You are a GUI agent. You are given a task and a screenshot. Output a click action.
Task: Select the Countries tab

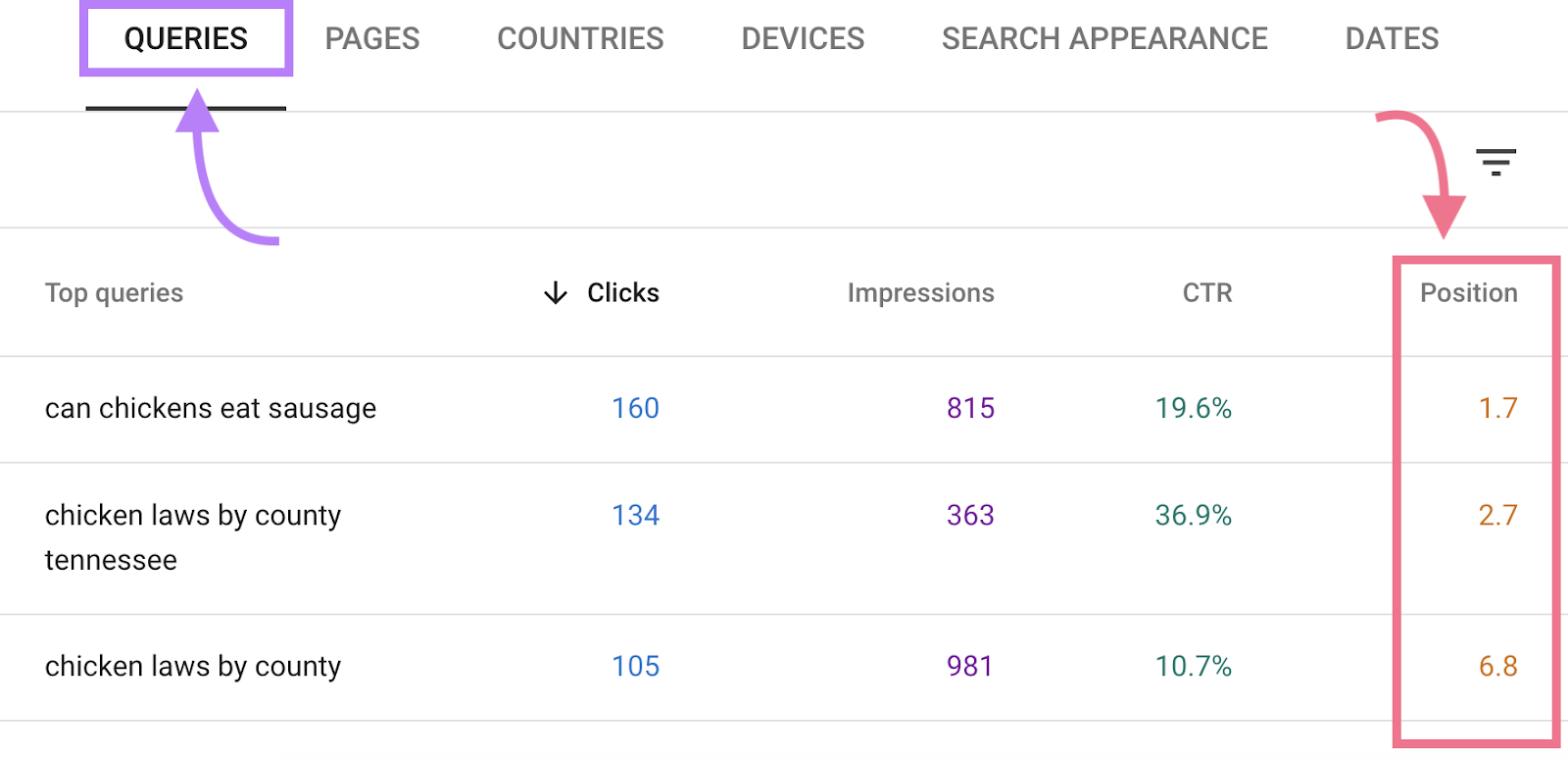pos(580,39)
